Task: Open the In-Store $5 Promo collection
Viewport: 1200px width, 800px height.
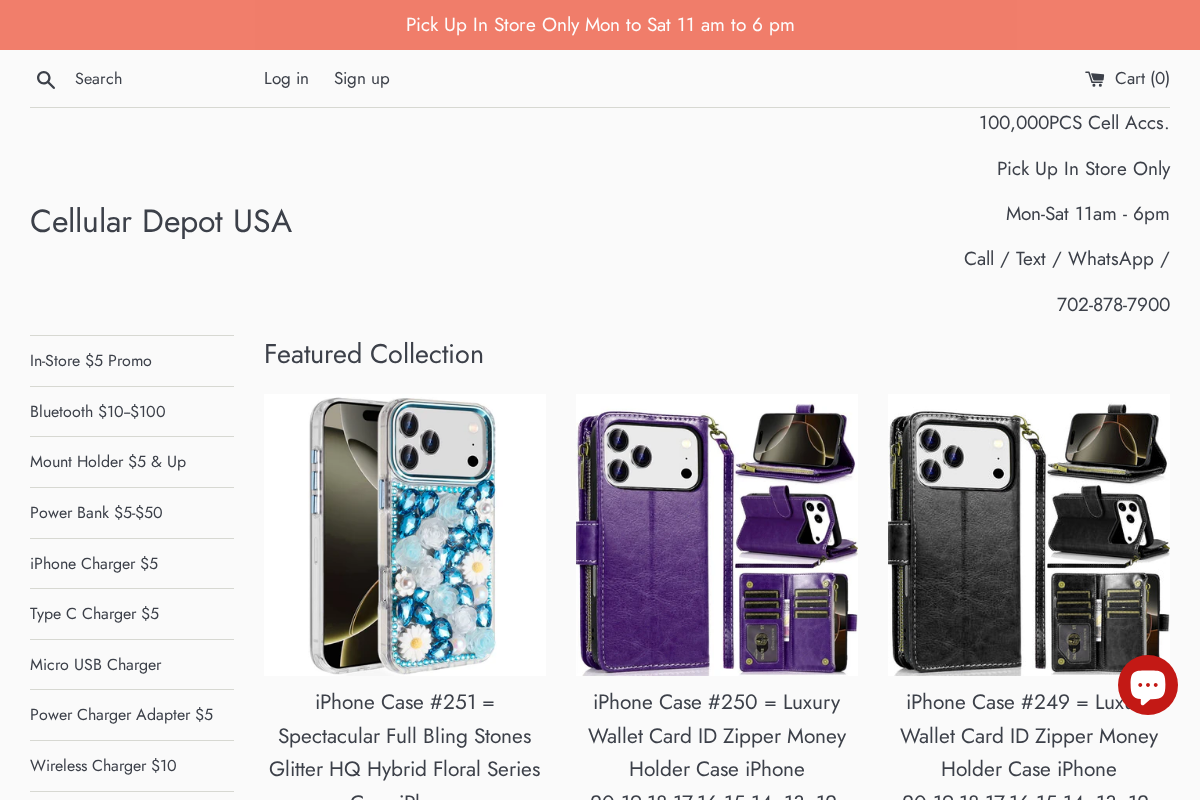Action: click(91, 361)
